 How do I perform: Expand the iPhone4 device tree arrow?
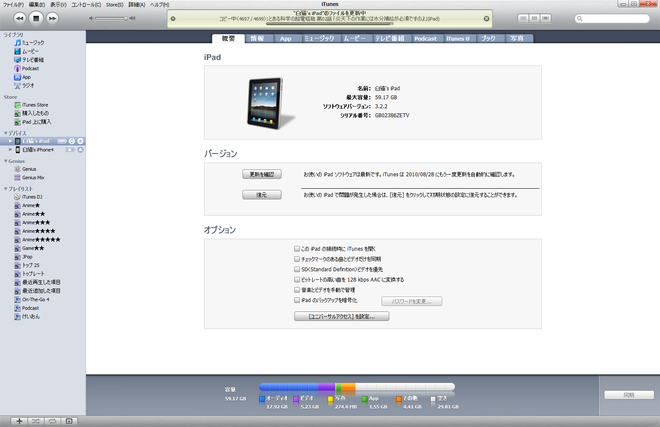click(x=11, y=149)
